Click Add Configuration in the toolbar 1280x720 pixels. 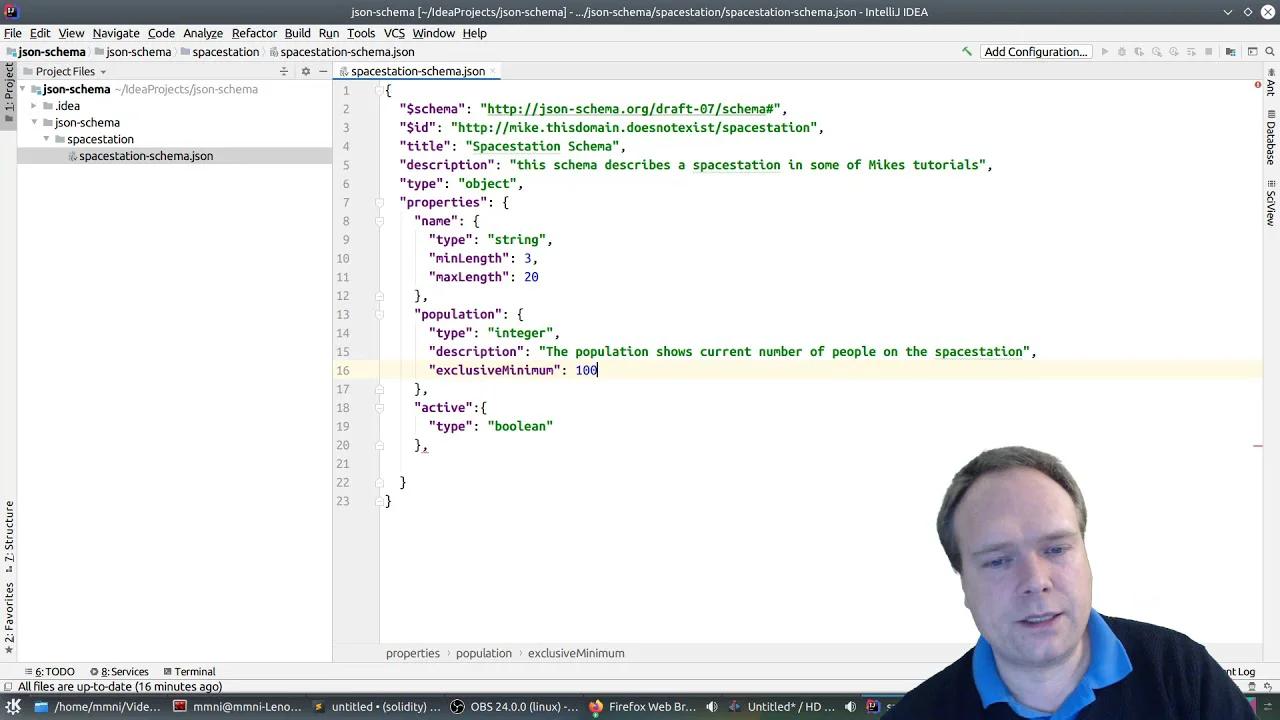click(1035, 51)
